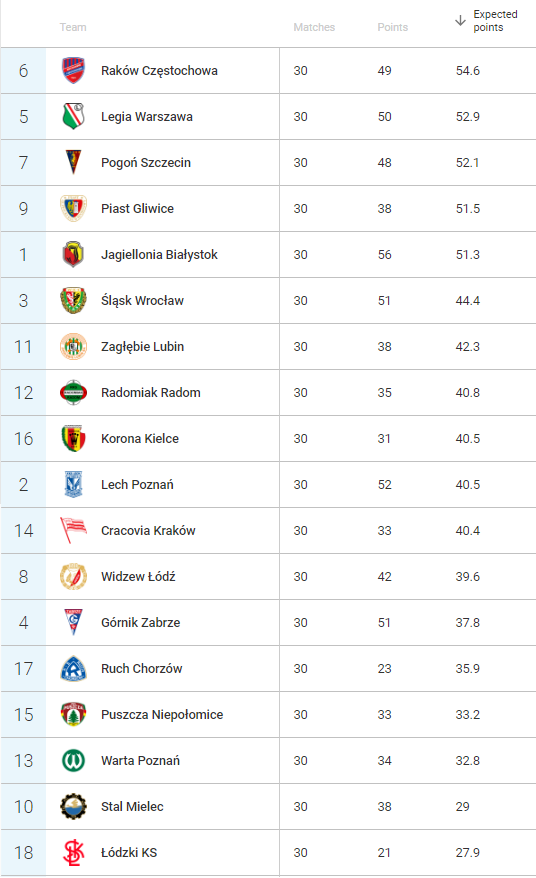
Task: Select the Widzew Łódź table row
Action: [x=268, y=577]
